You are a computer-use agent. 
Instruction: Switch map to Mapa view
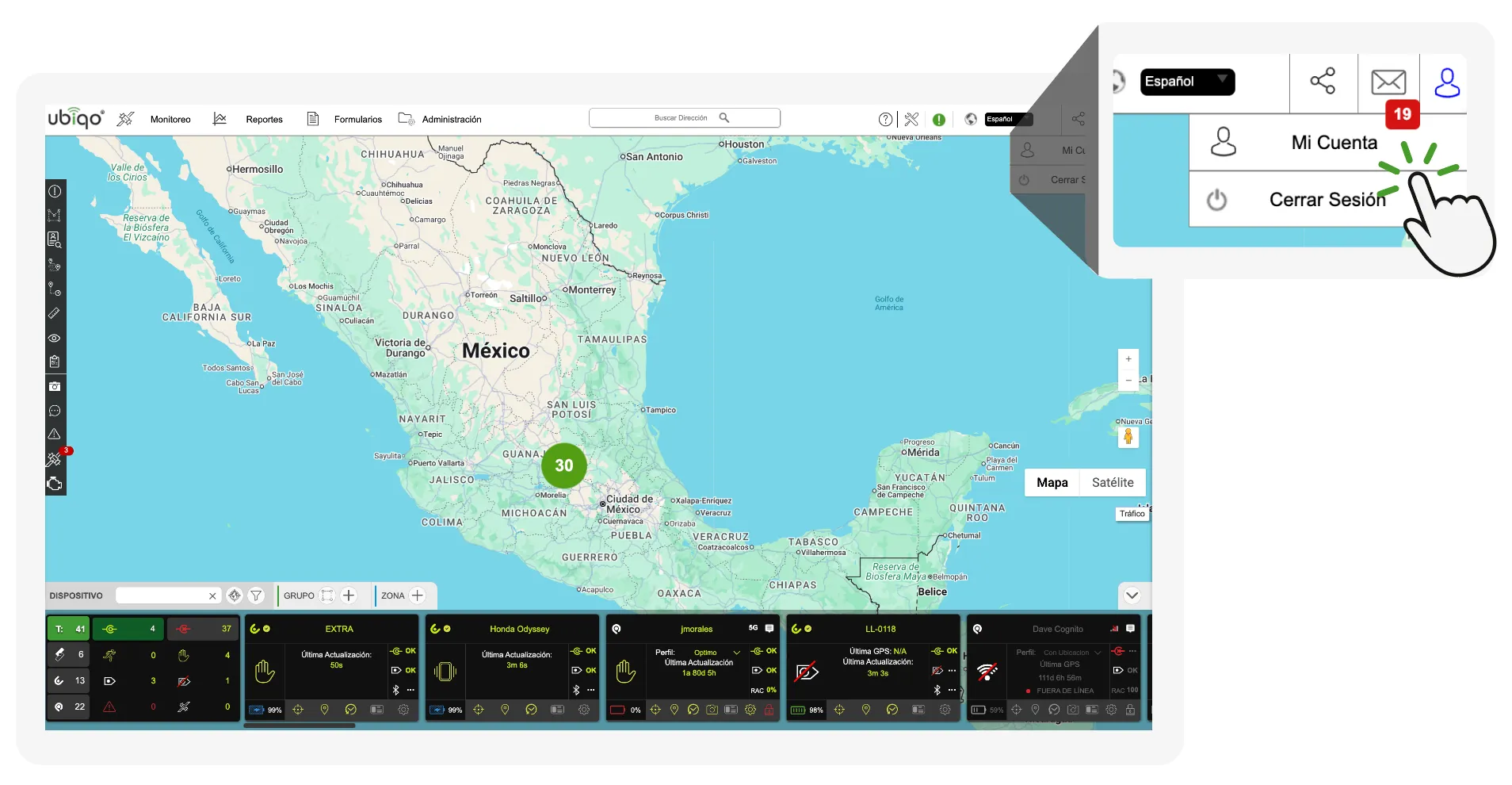[x=1052, y=483]
